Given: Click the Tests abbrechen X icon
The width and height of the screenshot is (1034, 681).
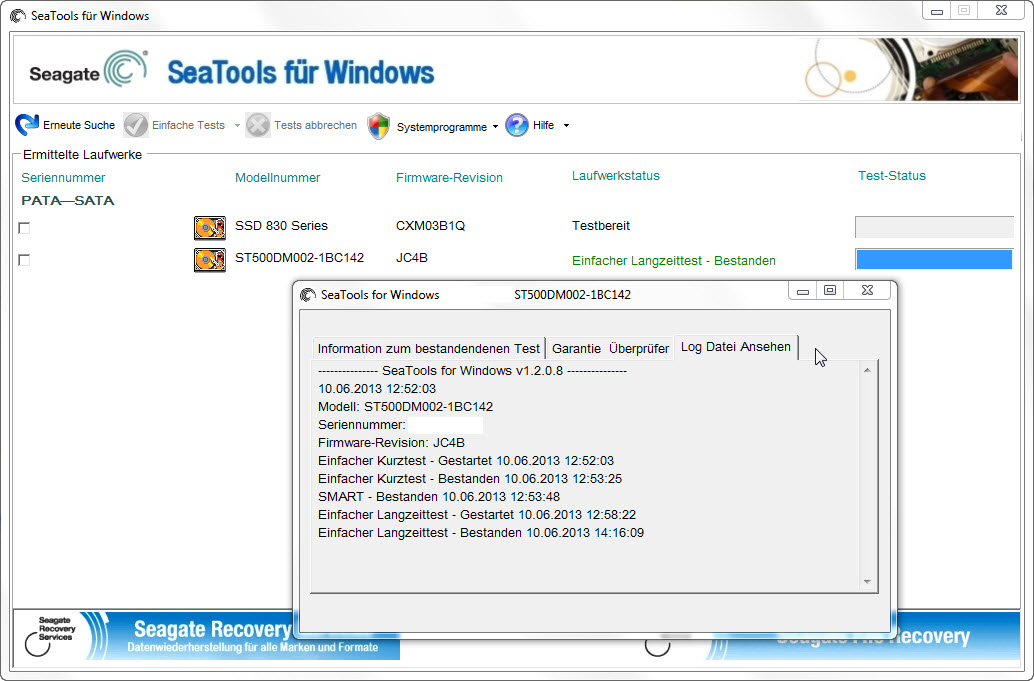Looking at the screenshot, I should pos(258,125).
